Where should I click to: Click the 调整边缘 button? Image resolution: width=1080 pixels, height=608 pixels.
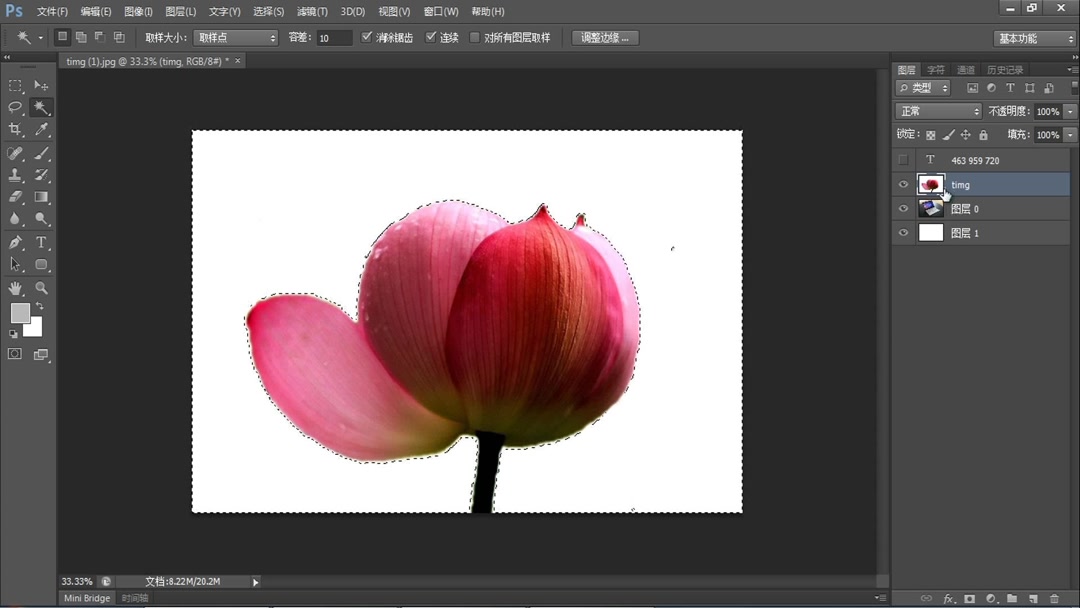pos(604,37)
